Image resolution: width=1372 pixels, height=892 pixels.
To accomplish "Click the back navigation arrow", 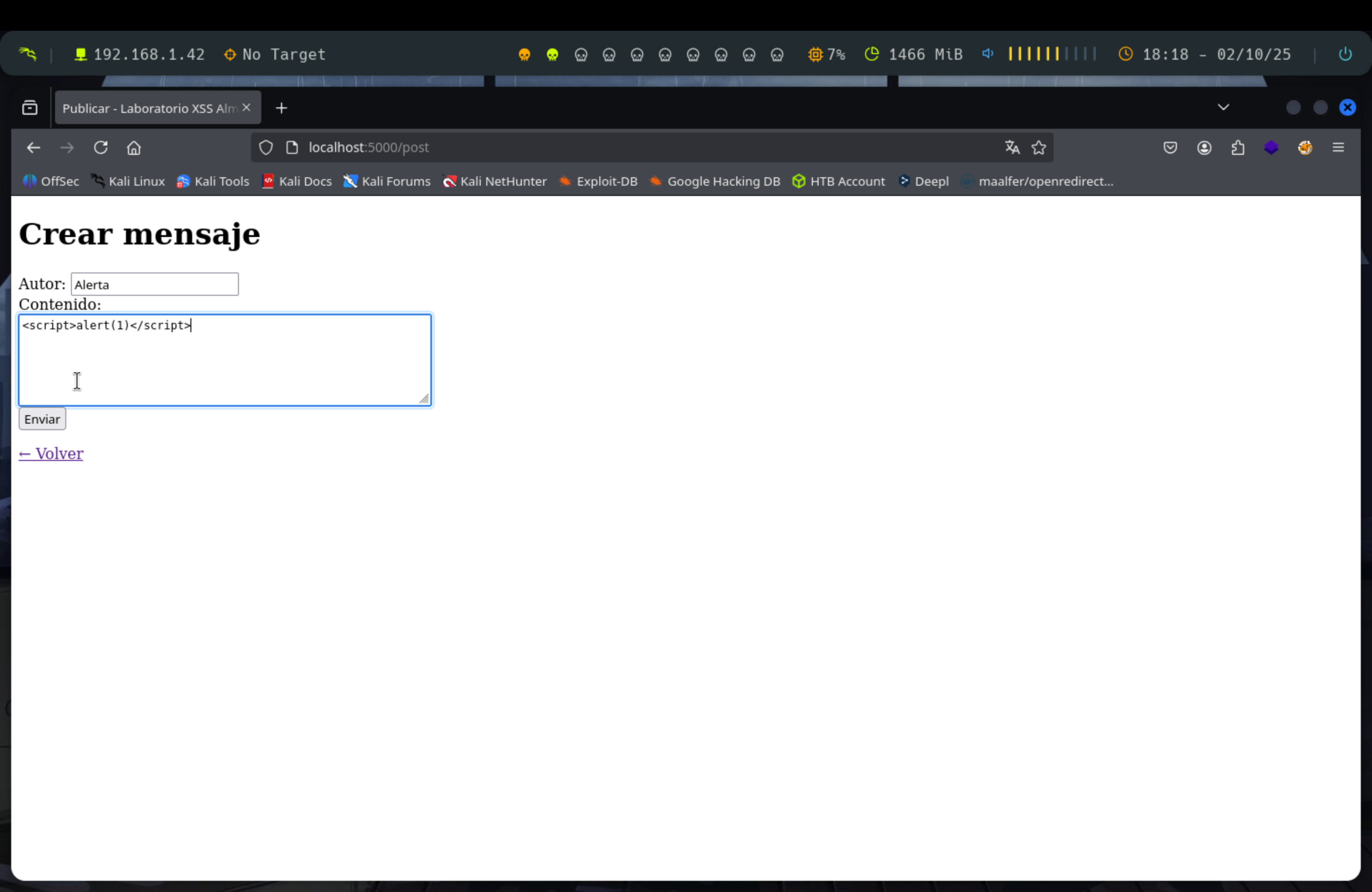I will 34,147.
